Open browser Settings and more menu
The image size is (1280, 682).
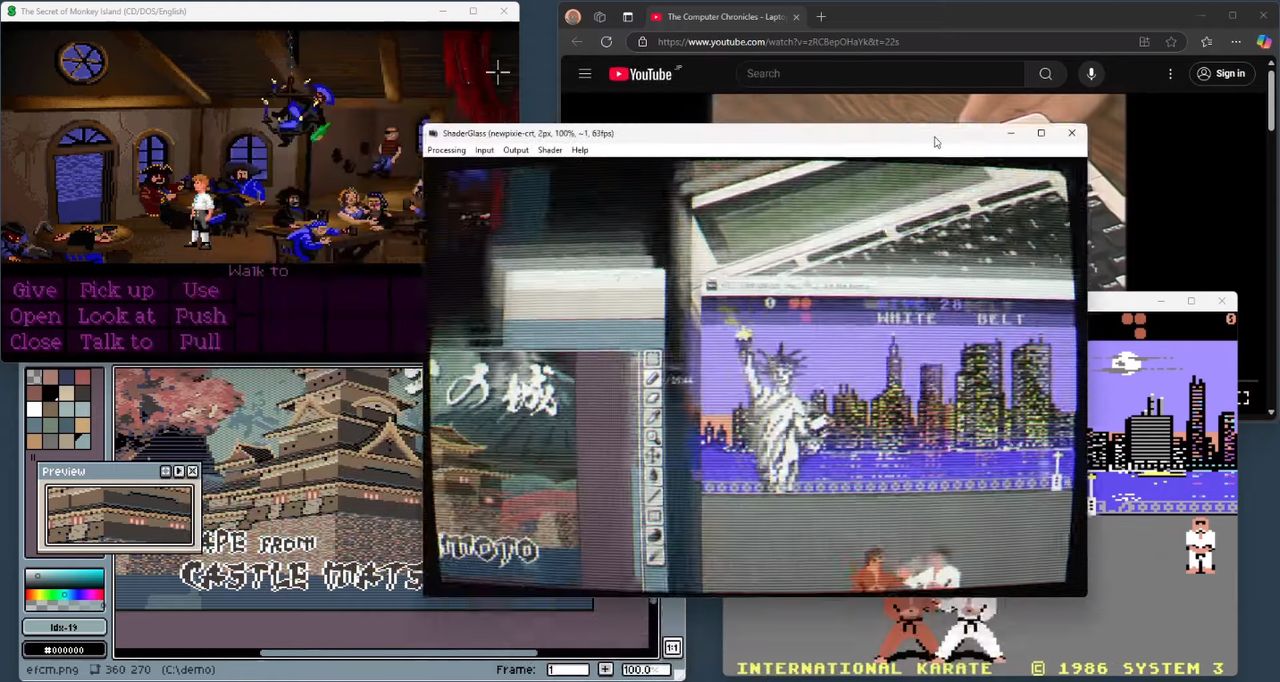tap(1236, 42)
